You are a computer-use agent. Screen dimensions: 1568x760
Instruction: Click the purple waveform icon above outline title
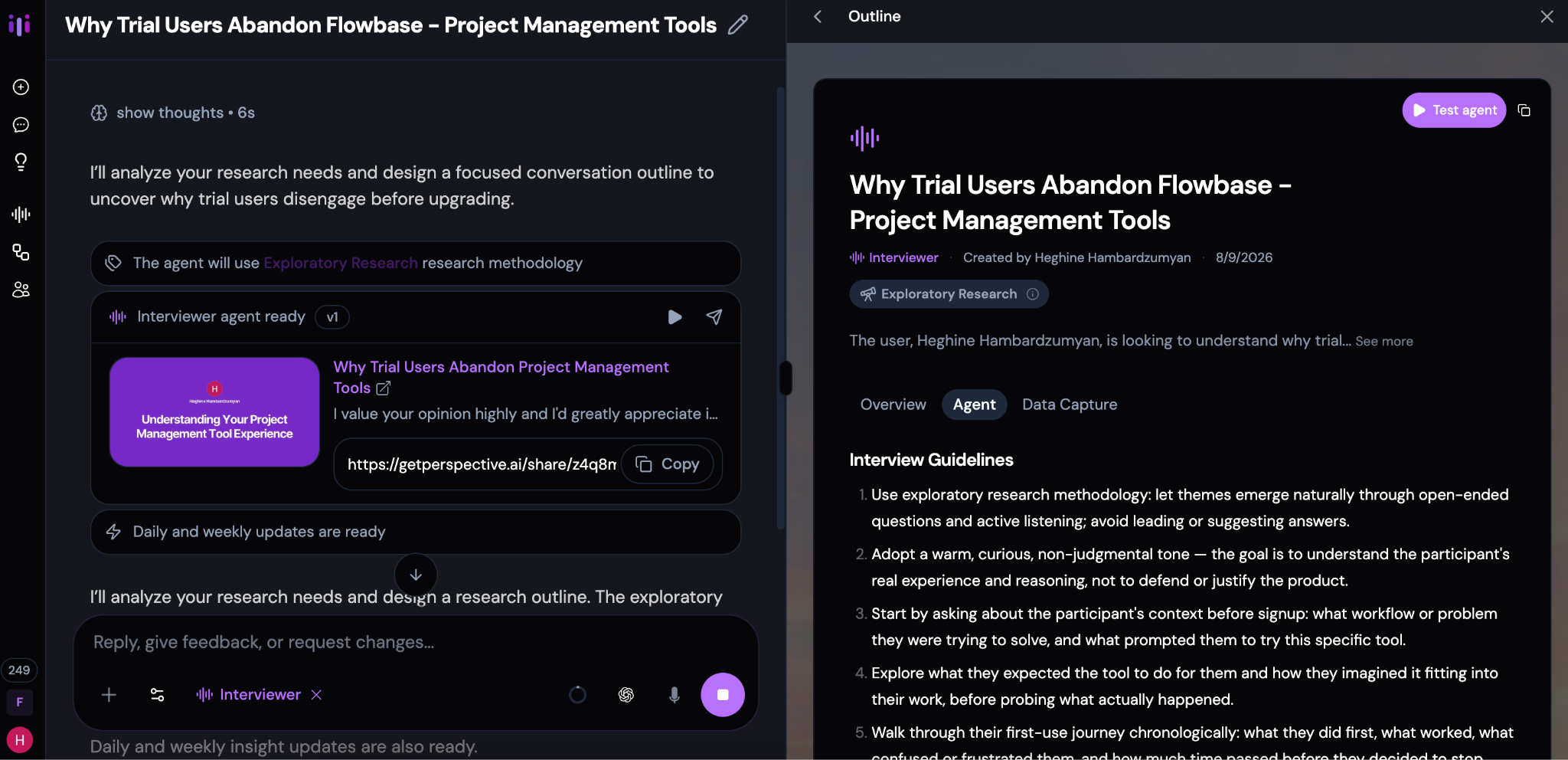(865, 139)
